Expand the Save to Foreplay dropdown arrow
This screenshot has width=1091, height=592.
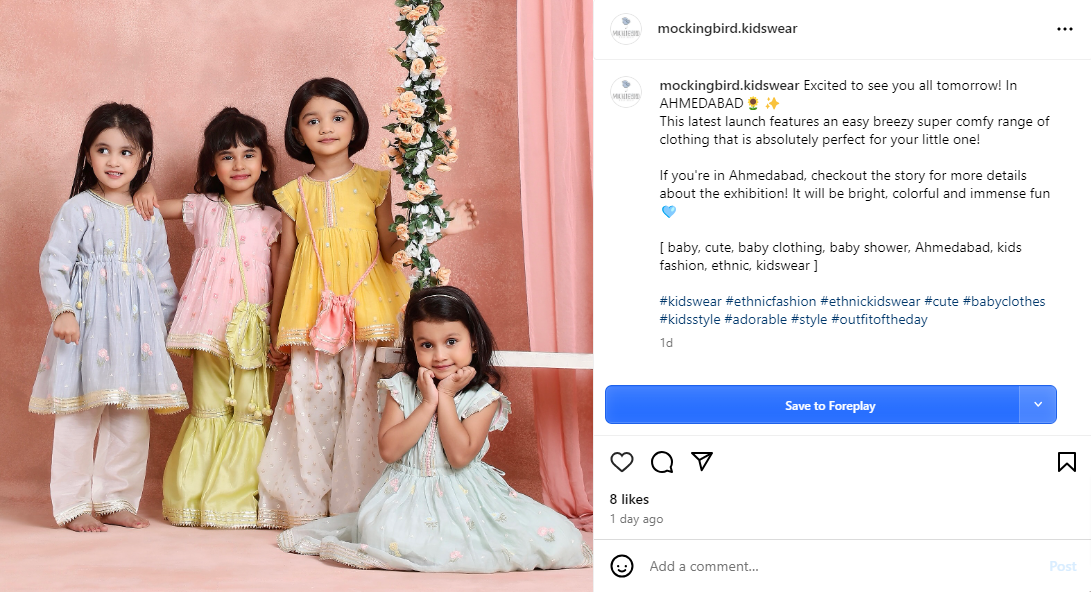[1038, 405]
